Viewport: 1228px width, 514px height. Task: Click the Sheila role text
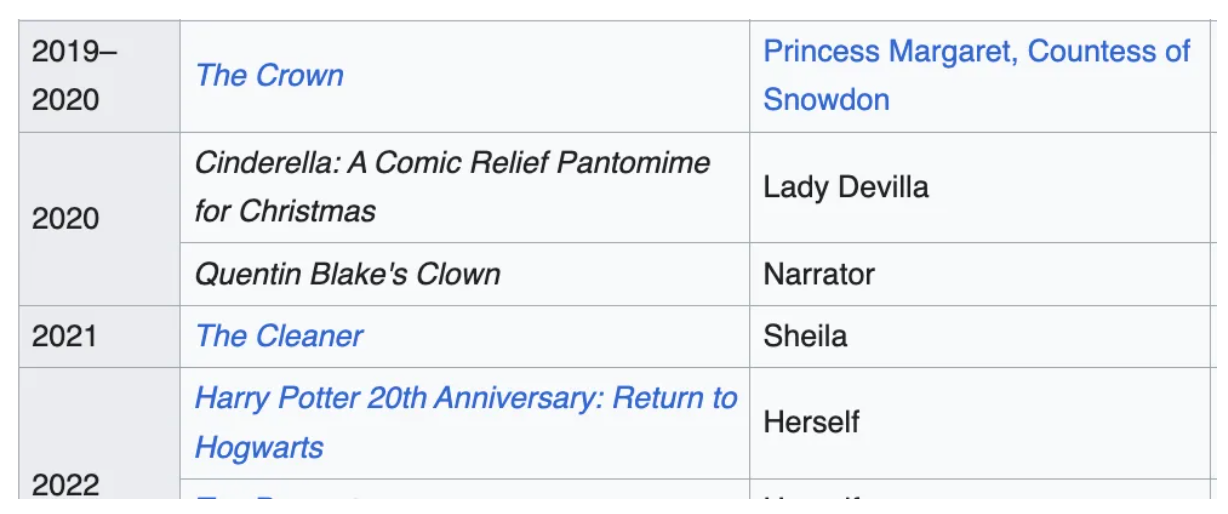pos(805,336)
